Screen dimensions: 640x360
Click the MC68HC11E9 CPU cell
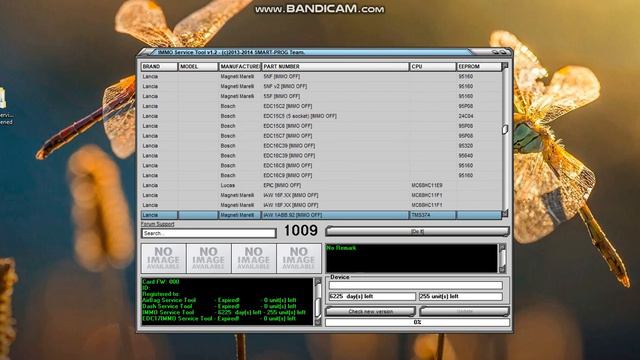(x=433, y=185)
